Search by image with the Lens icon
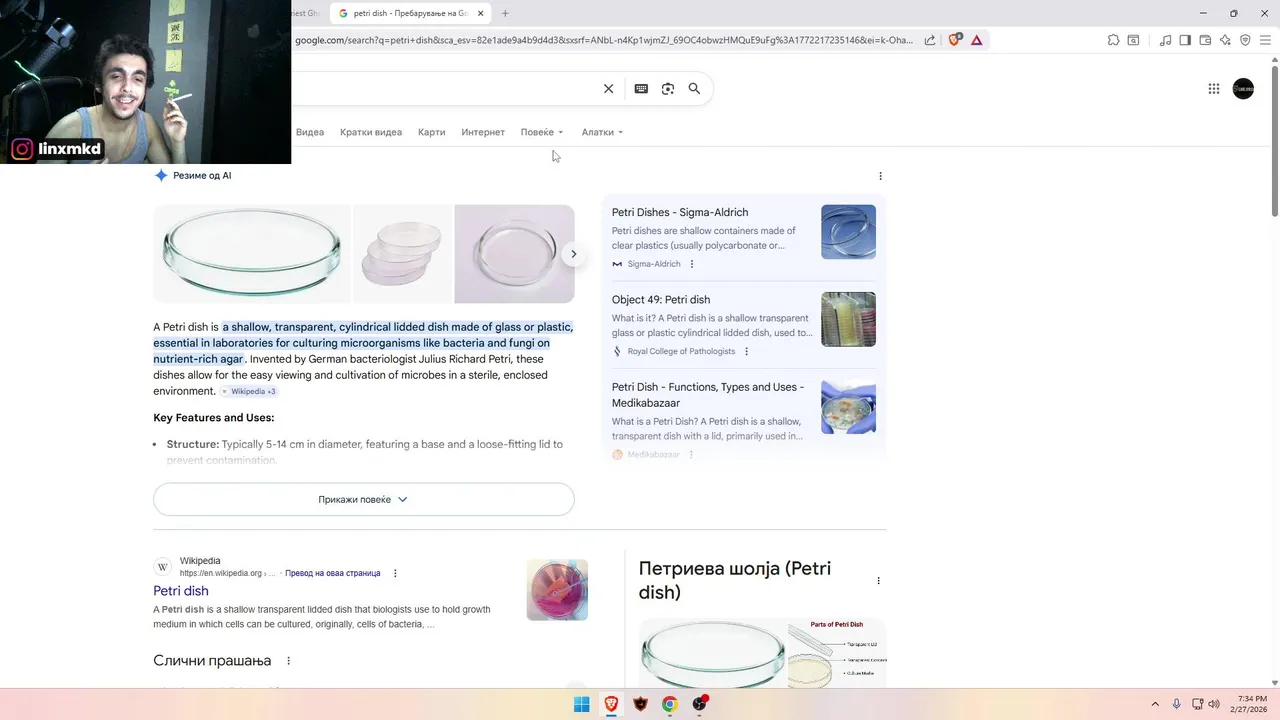The image size is (1280, 720). pos(668,89)
